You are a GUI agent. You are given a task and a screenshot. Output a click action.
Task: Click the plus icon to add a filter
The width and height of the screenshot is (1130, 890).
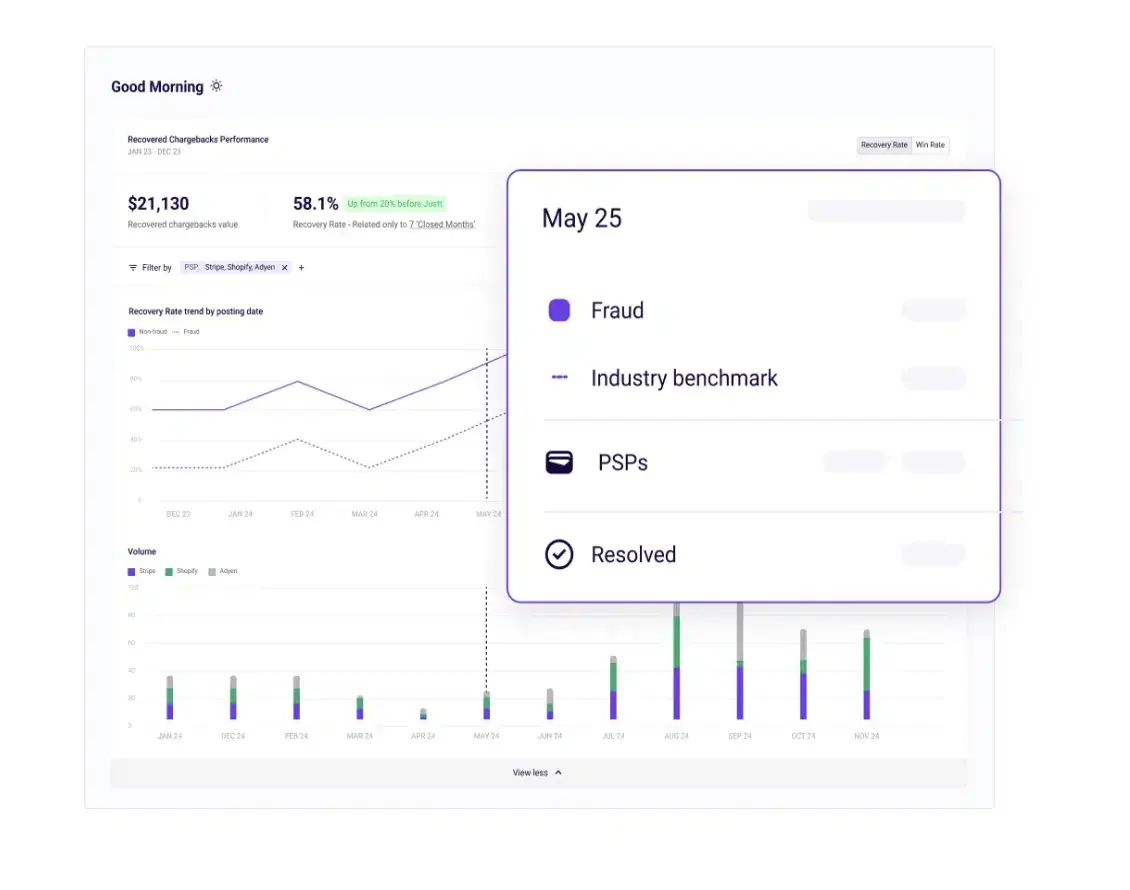301,267
